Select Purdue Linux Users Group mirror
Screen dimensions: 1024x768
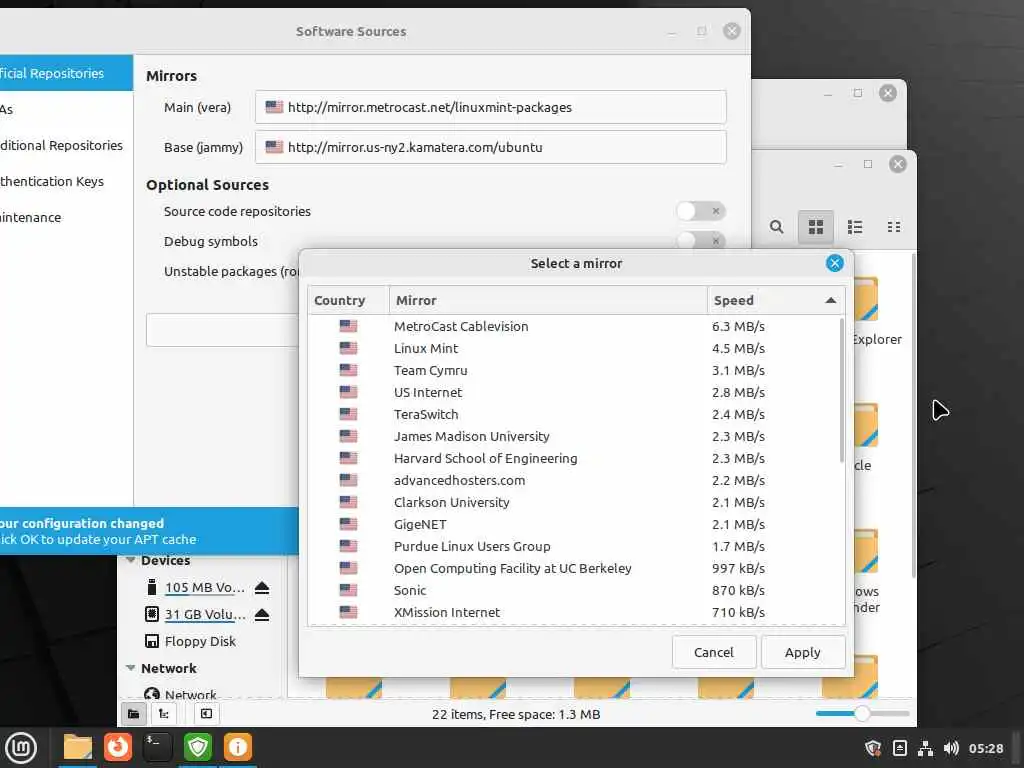[573, 546]
